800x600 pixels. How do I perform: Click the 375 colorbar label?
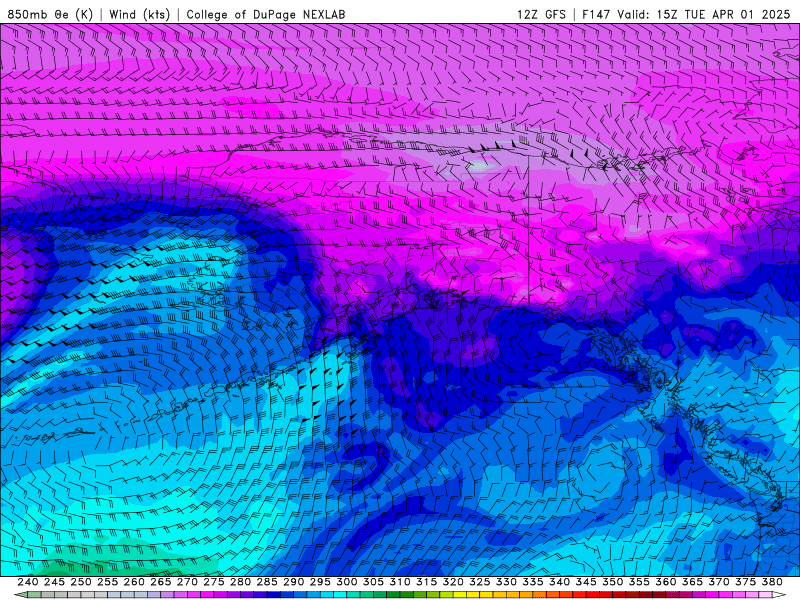(x=745, y=582)
